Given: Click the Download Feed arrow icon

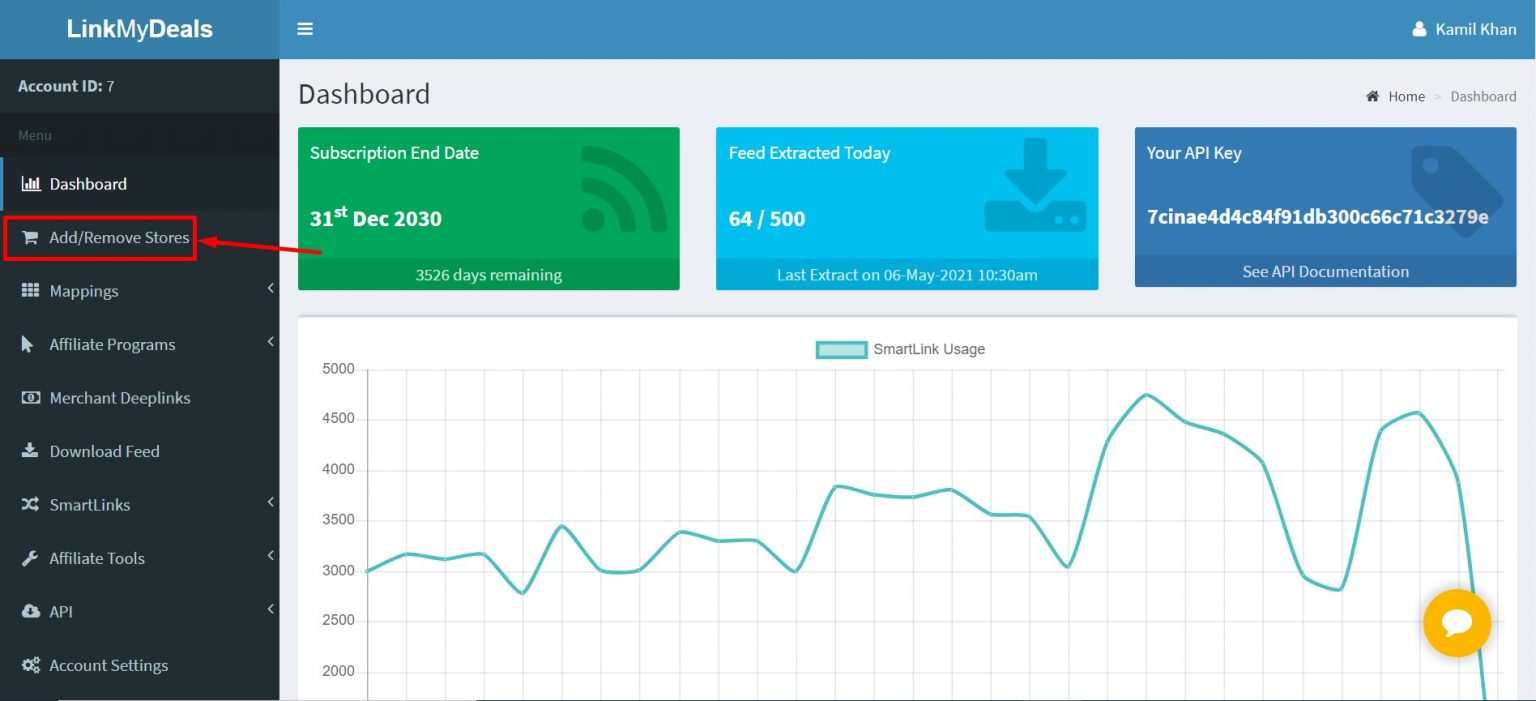Looking at the screenshot, I should coord(31,451).
